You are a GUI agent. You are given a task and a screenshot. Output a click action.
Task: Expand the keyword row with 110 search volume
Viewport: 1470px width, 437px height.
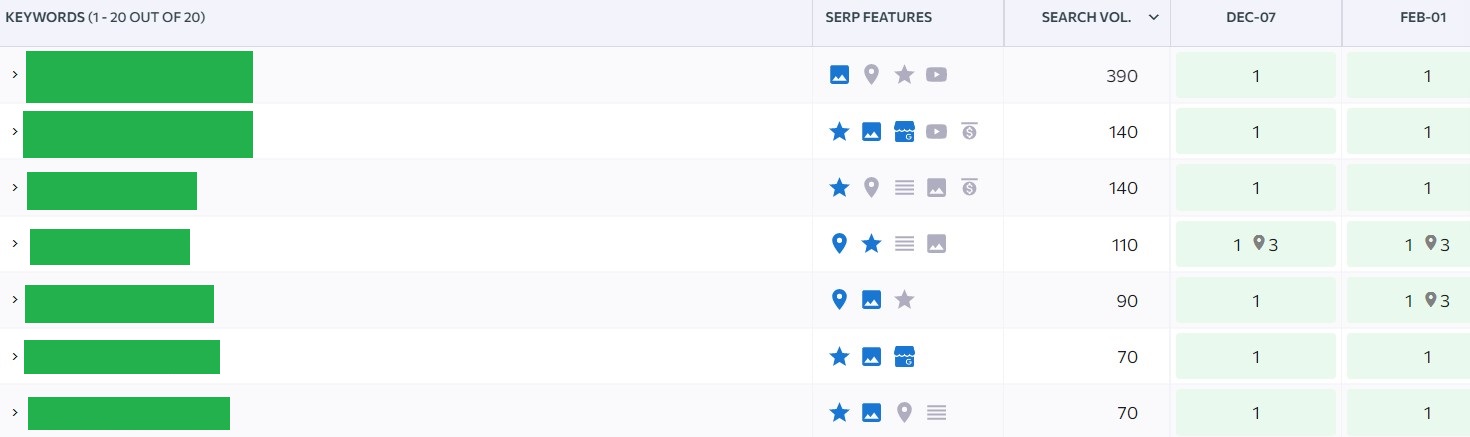click(x=14, y=244)
